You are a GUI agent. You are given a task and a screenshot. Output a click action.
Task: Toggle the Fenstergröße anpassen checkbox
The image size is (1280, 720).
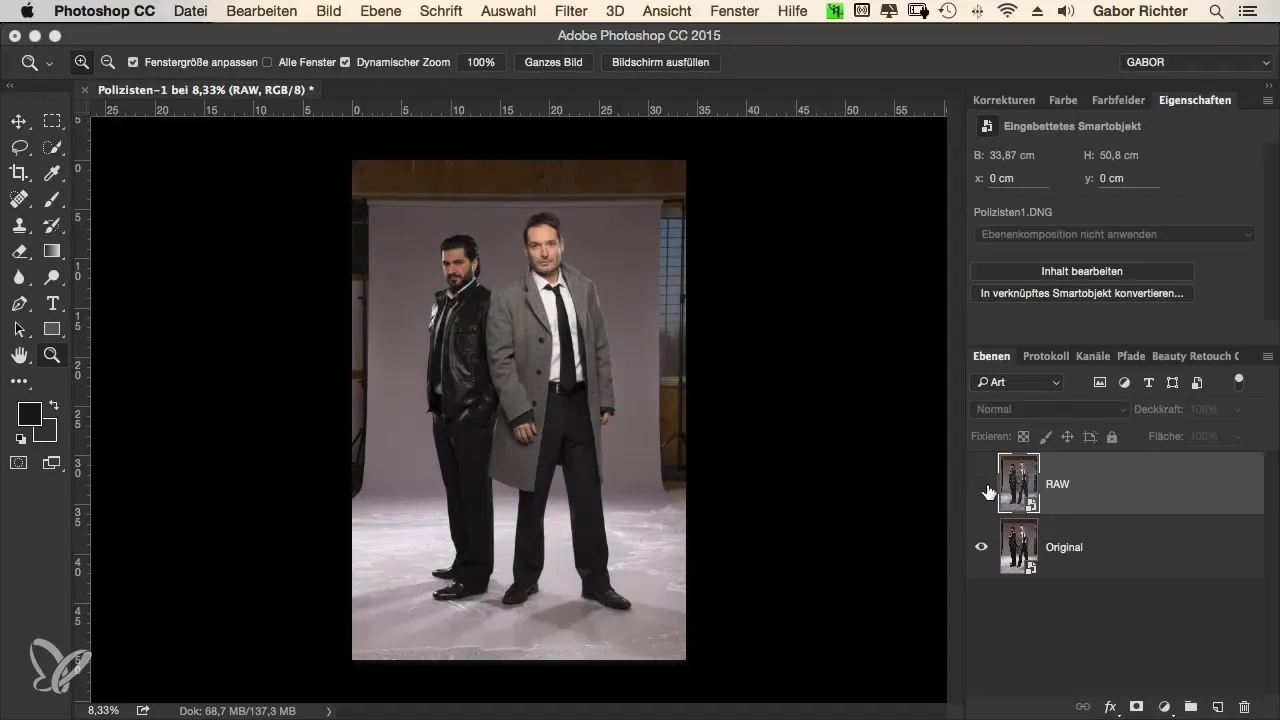[134, 62]
